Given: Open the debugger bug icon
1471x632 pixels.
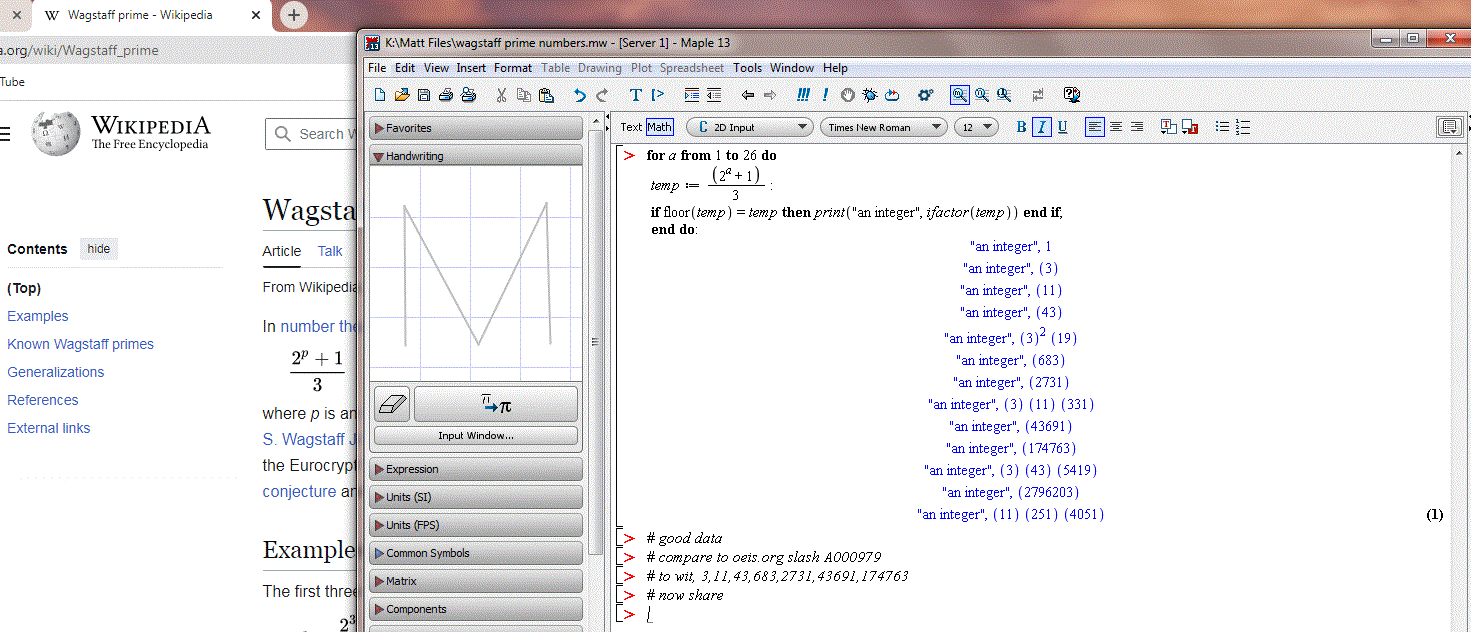Looking at the screenshot, I should [870, 95].
